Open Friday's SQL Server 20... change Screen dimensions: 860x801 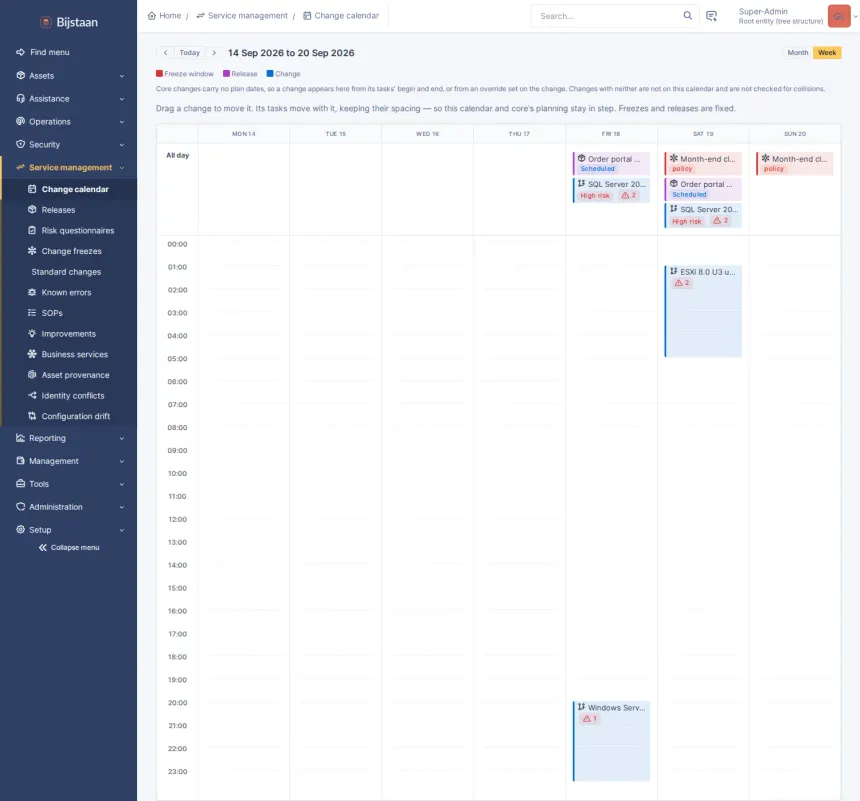[611, 190]
